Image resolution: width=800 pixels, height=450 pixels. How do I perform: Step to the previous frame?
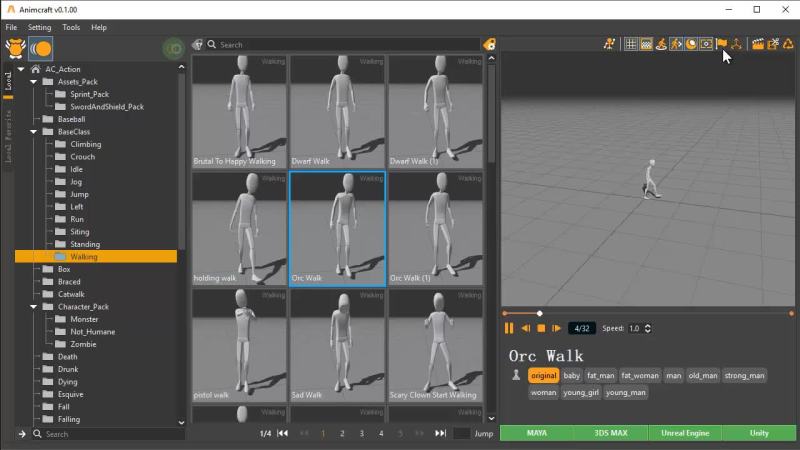point(526,329)
